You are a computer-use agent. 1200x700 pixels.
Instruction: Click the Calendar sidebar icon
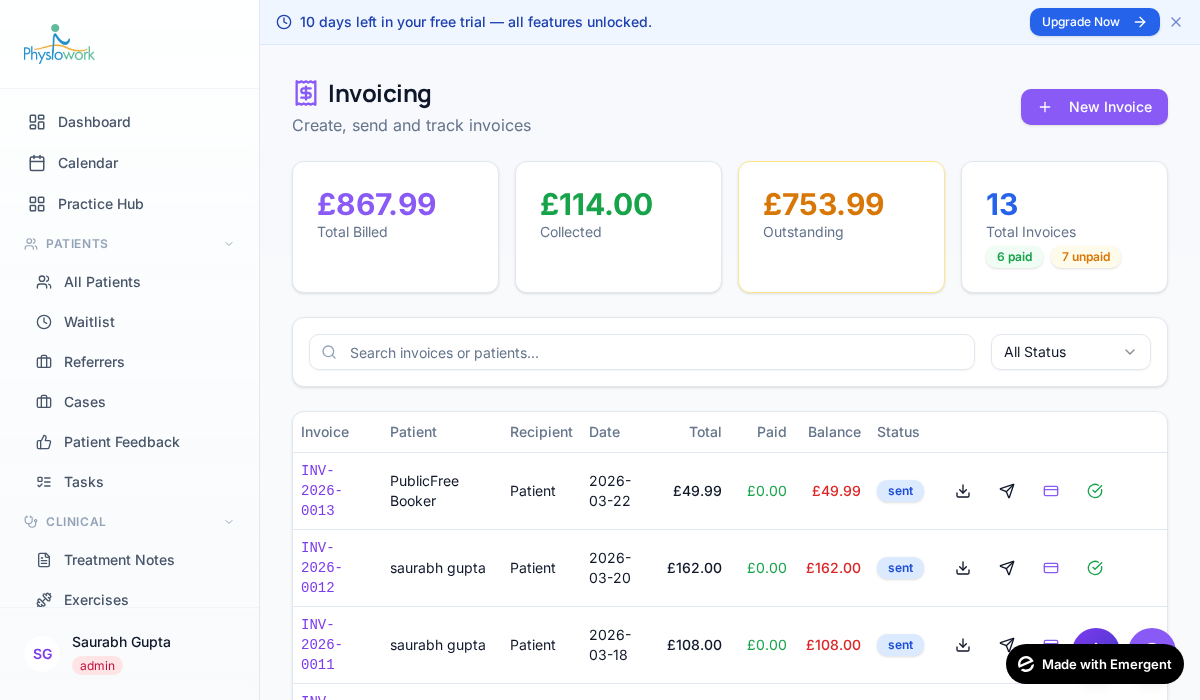pyautogui.click(x=37, y=163)
